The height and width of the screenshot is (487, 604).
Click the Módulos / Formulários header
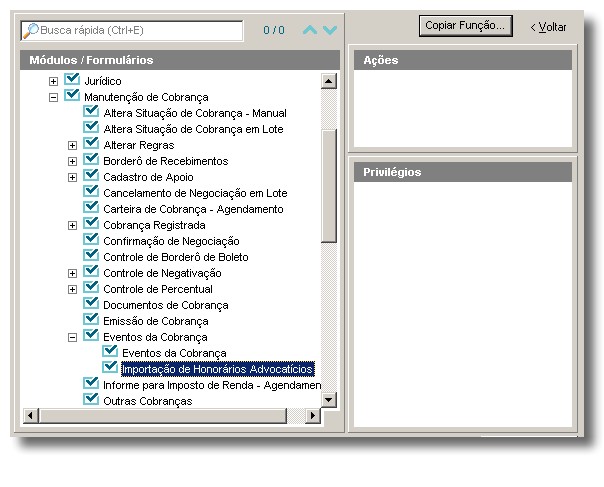tap(180, 60)
